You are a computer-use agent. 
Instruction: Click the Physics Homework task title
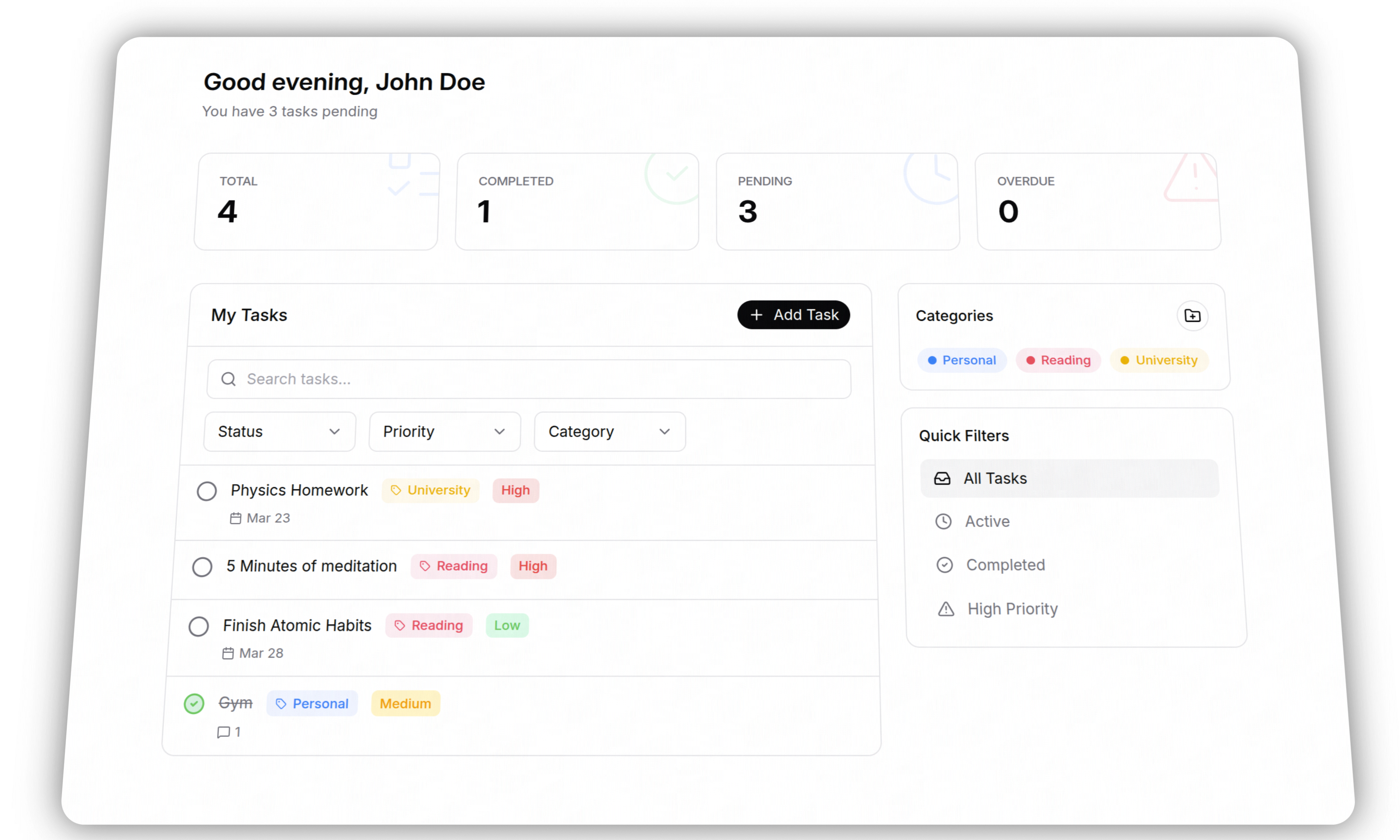[x=299, y=490]
